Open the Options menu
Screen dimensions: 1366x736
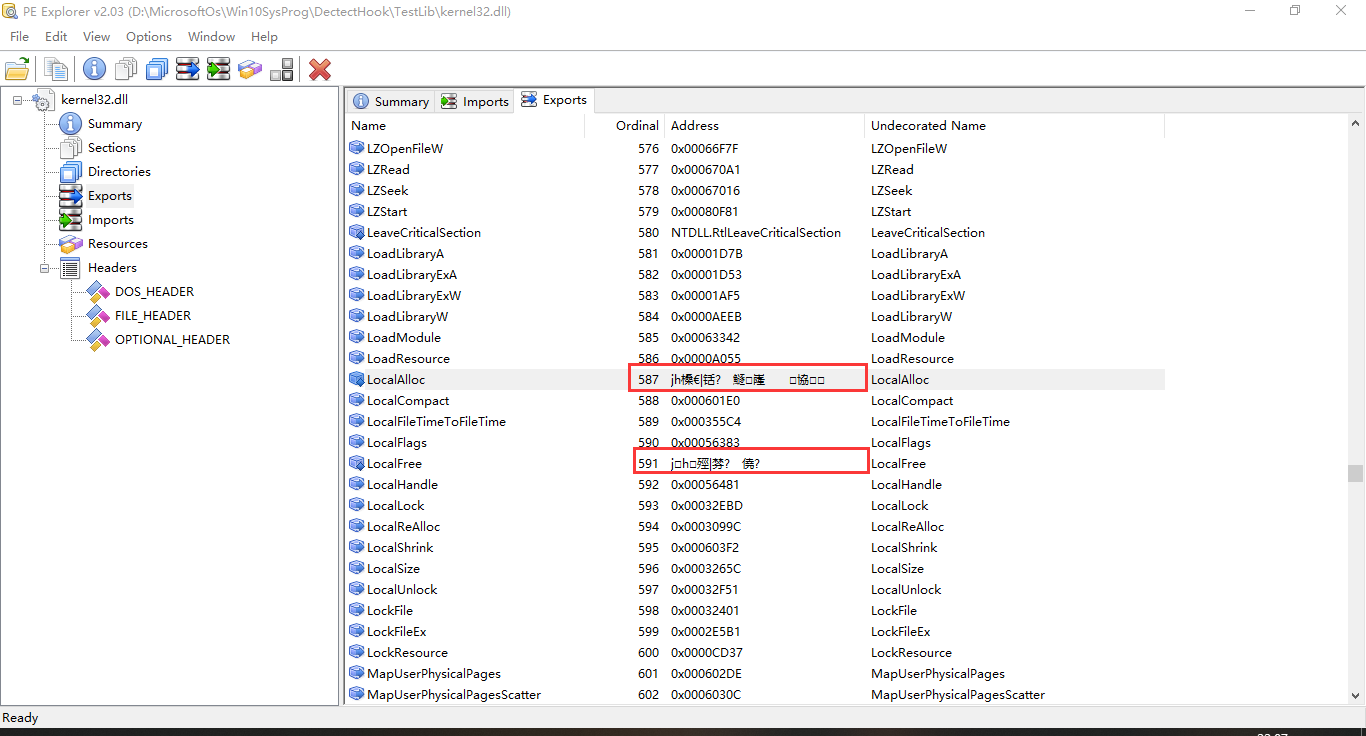point(148,36)
